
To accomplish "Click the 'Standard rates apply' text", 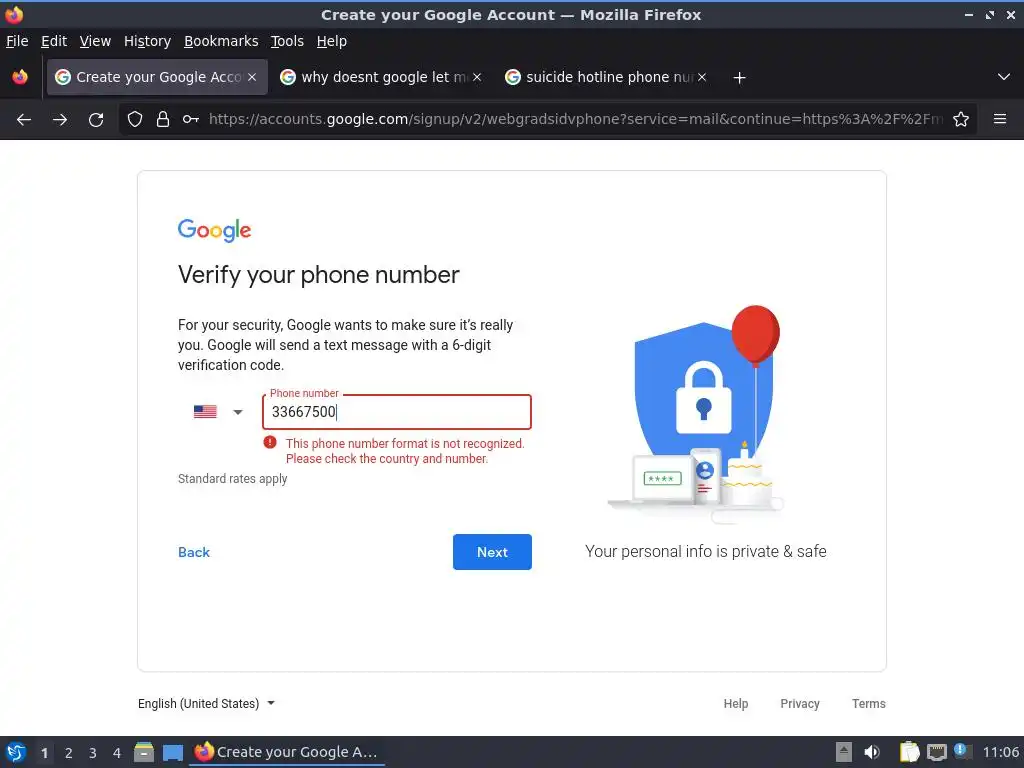I will click(x=232, y=479).
